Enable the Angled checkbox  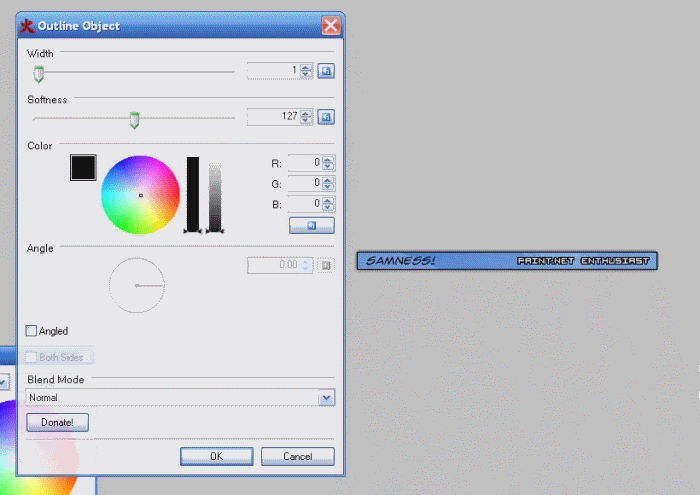(x=31, y=331)
